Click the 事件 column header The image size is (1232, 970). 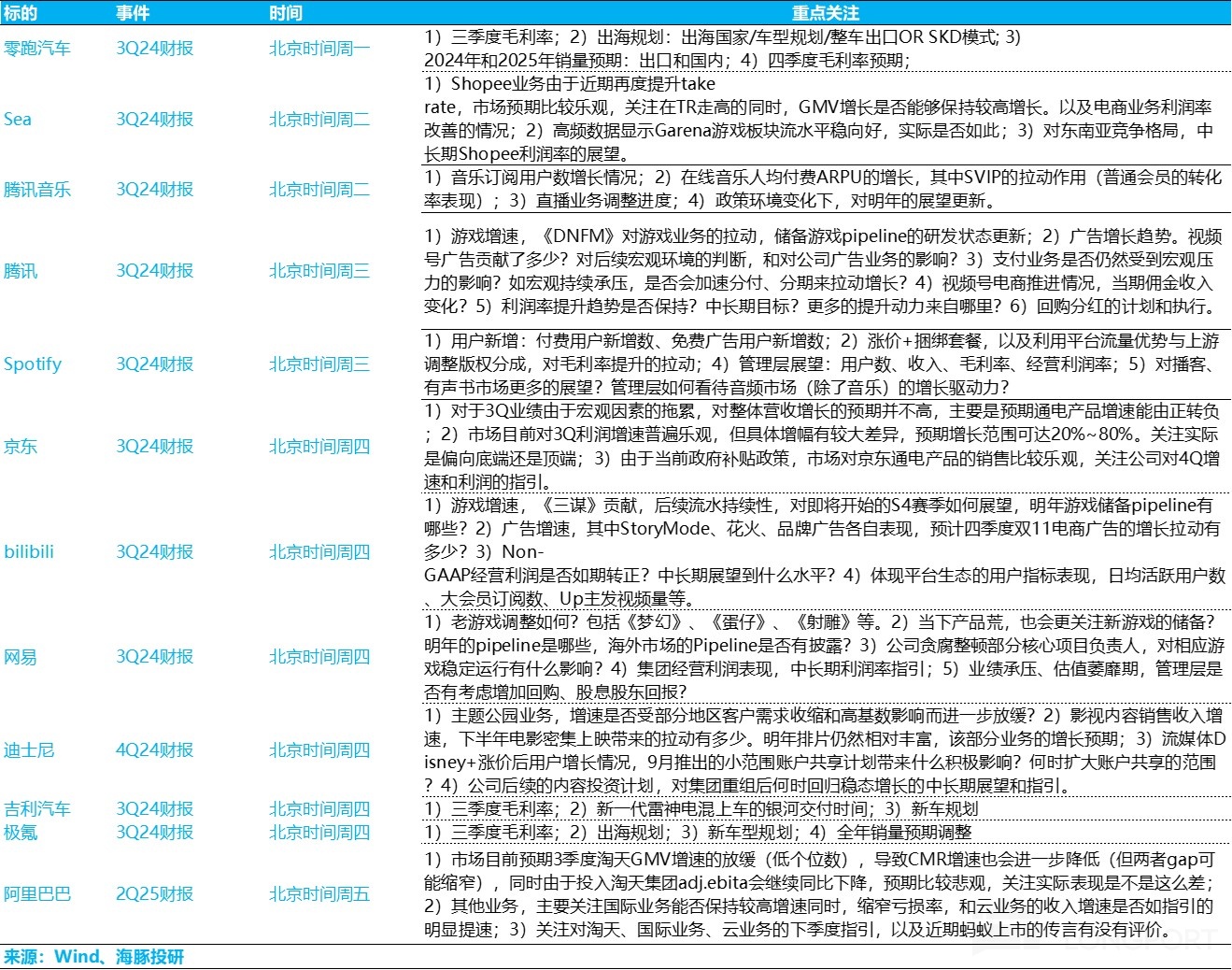[x=133, y=13]
